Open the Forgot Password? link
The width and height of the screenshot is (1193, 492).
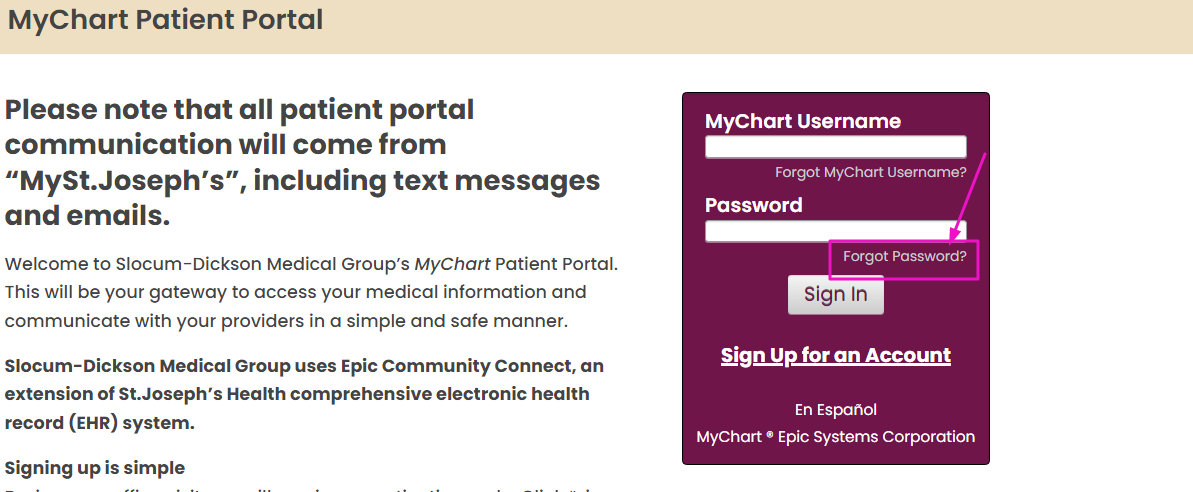point(905,256)
